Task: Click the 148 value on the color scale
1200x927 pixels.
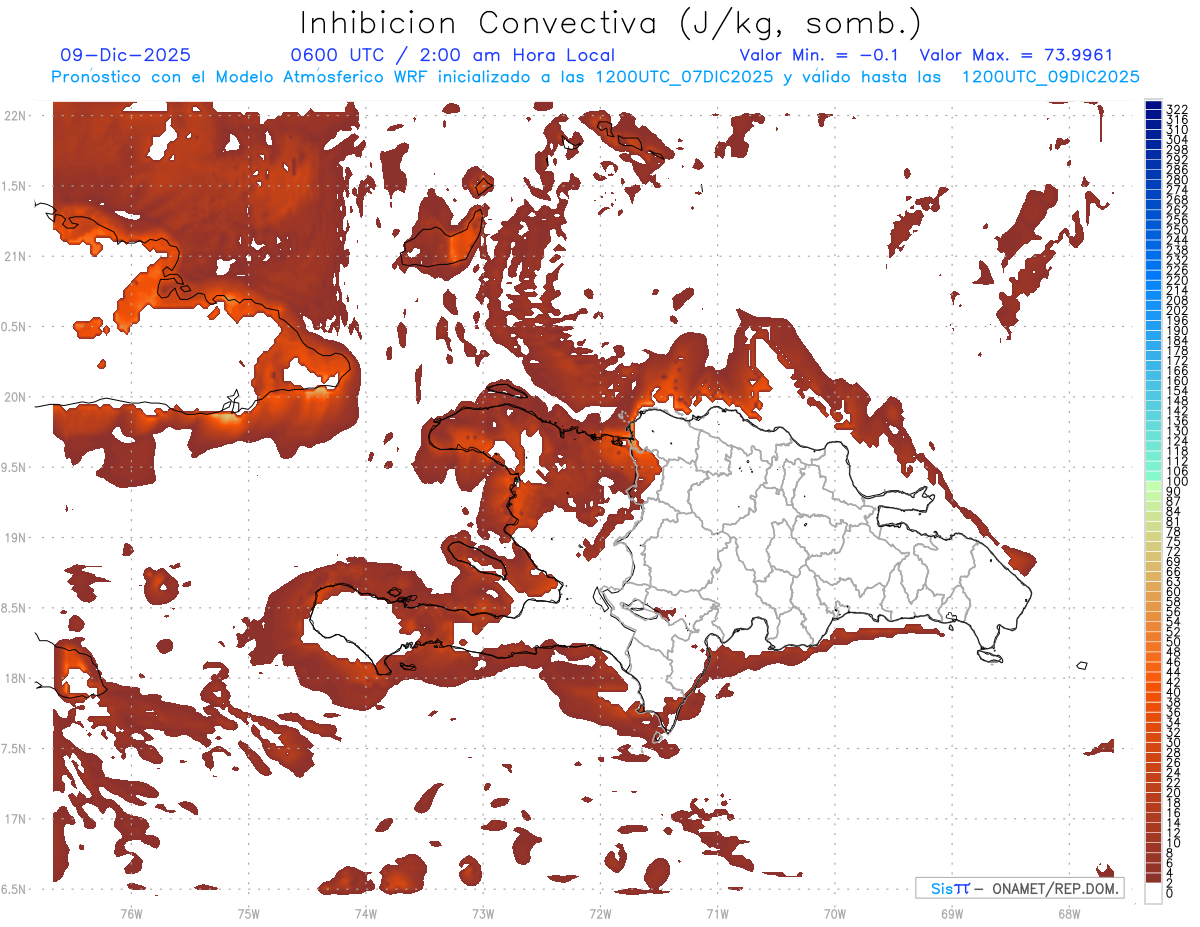Action: click(1176, 401)
